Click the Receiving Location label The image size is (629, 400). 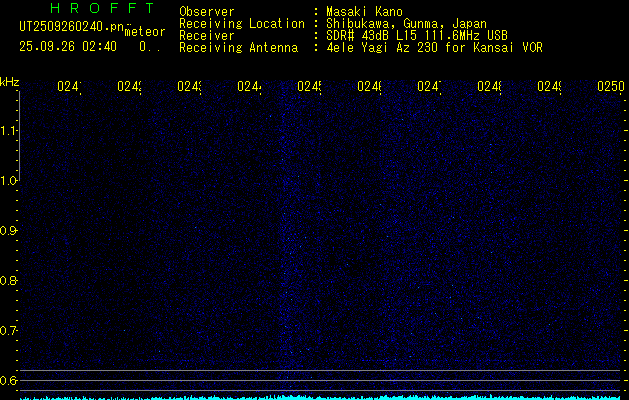tap(242, 24)
